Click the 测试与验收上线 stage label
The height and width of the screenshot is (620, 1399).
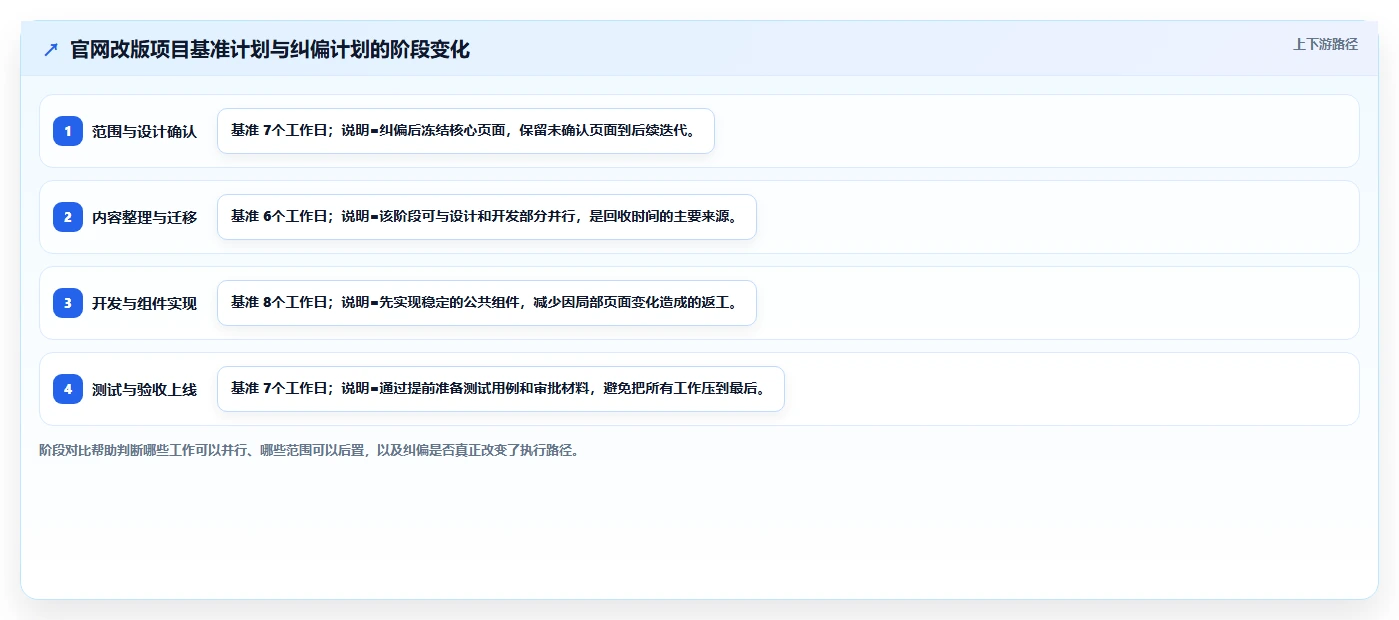point(144,389)
